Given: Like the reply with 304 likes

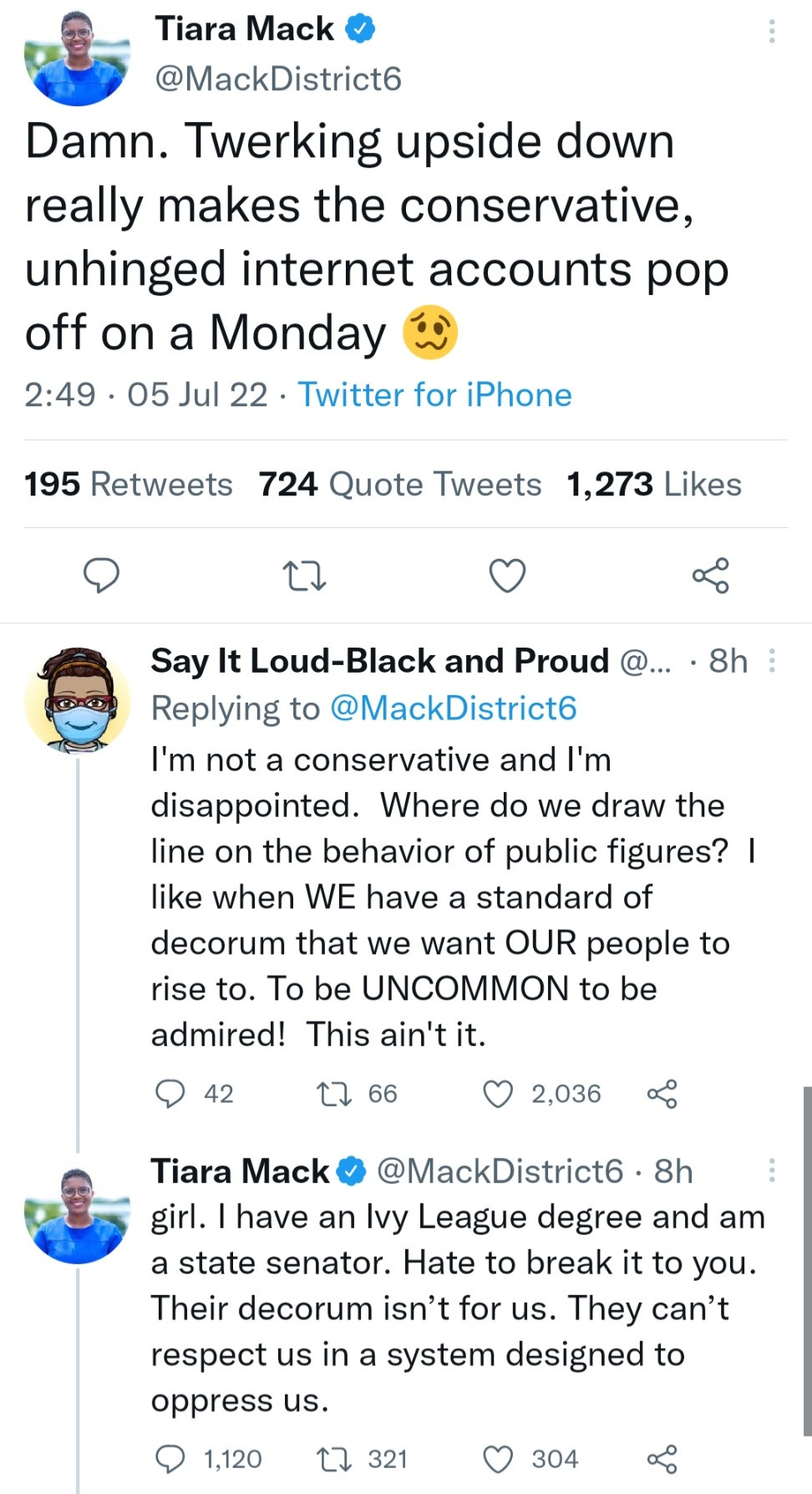Looking at the screenshot, I should coord(499,1459).
